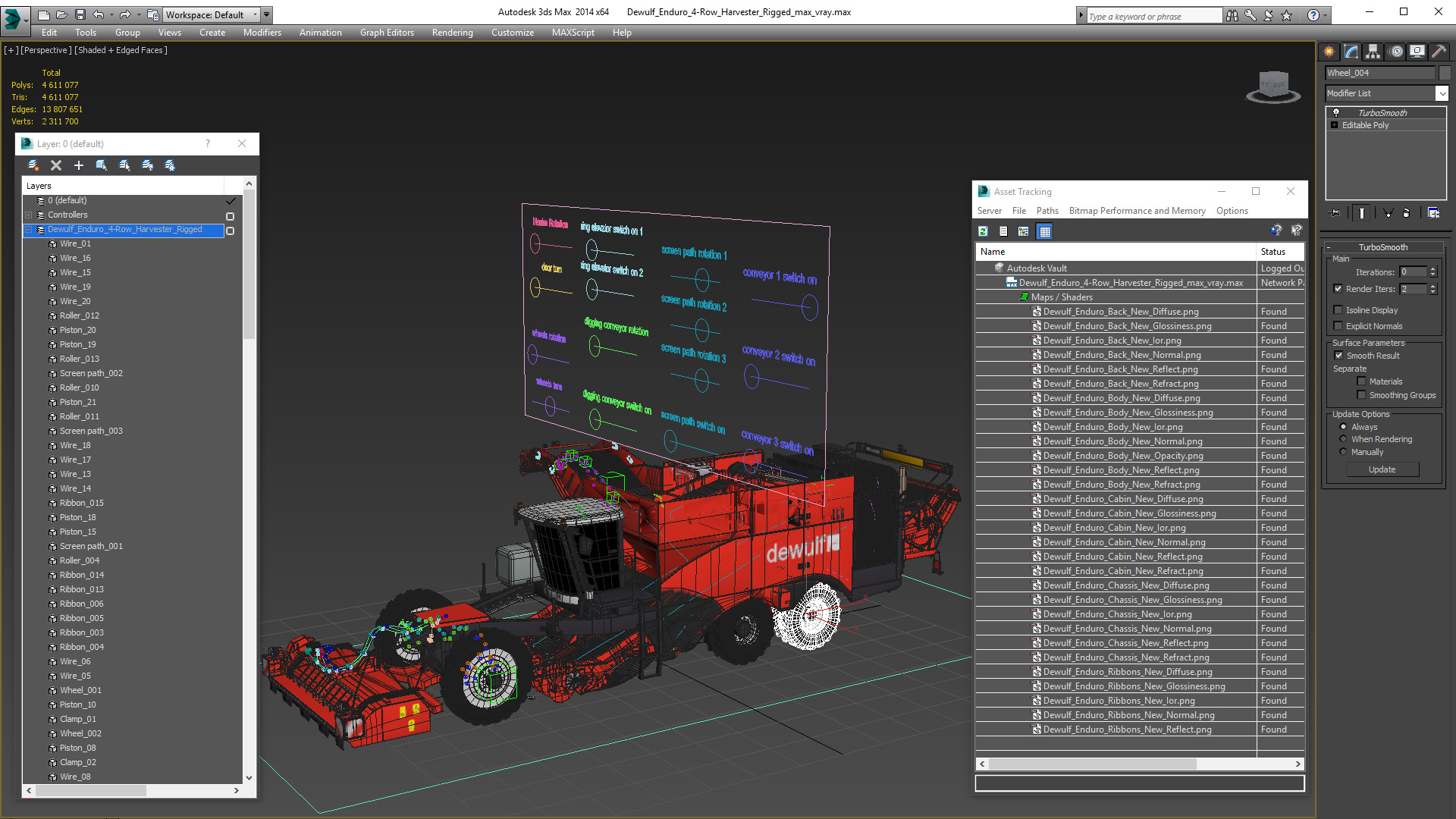
Task: Enable Isoline Display checkbox
Action: (x=1338, y=310)
